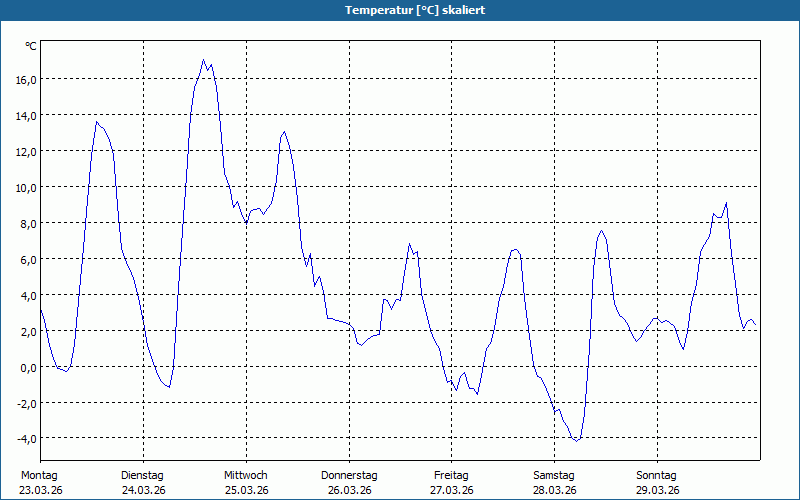The width and height of the screenshot is (800, 500).
Task: Select the Samstag axis label
Action: pyautogui.click(x=554, y=476)
